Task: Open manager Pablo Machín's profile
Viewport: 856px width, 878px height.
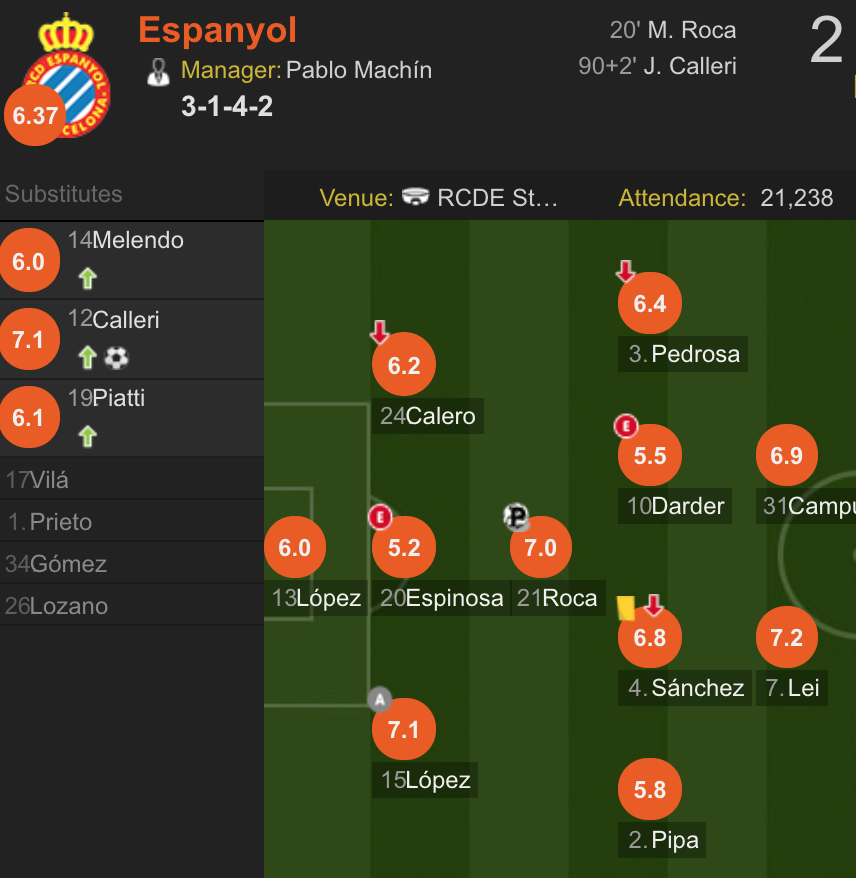Action: tap(359, 71)
